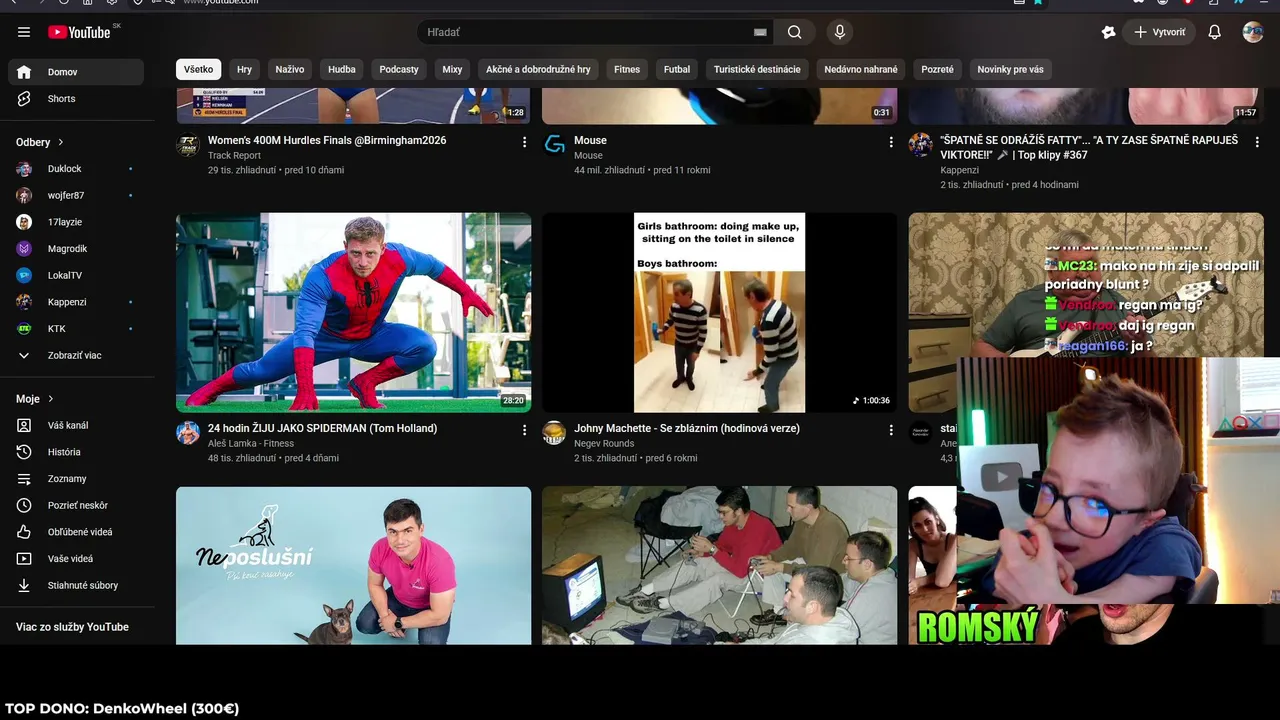Start voice search with the microphone

pos(840,32)
